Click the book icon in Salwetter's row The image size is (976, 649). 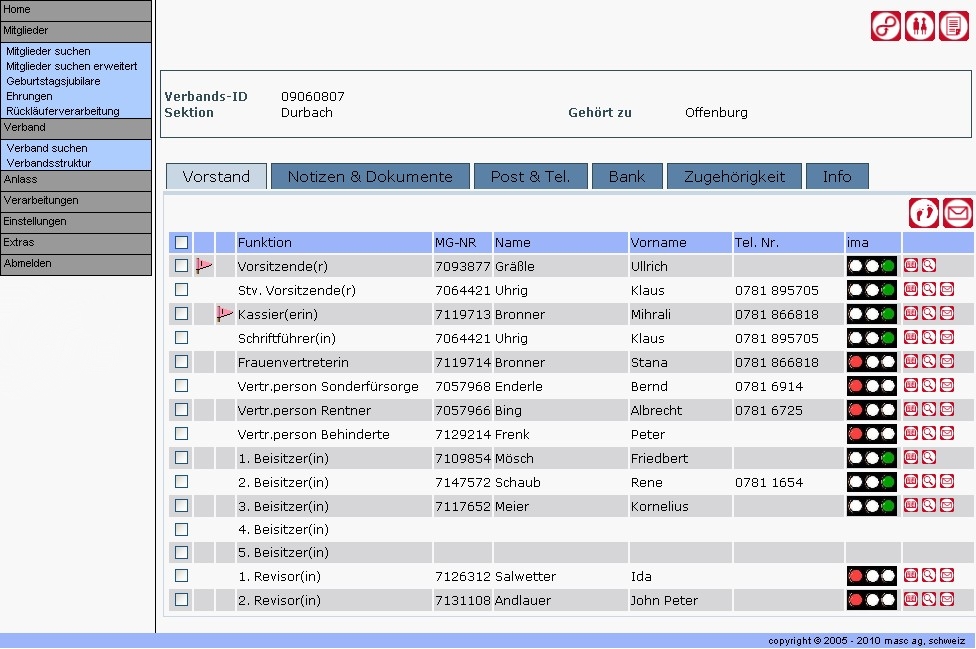(x=911, y=576)
